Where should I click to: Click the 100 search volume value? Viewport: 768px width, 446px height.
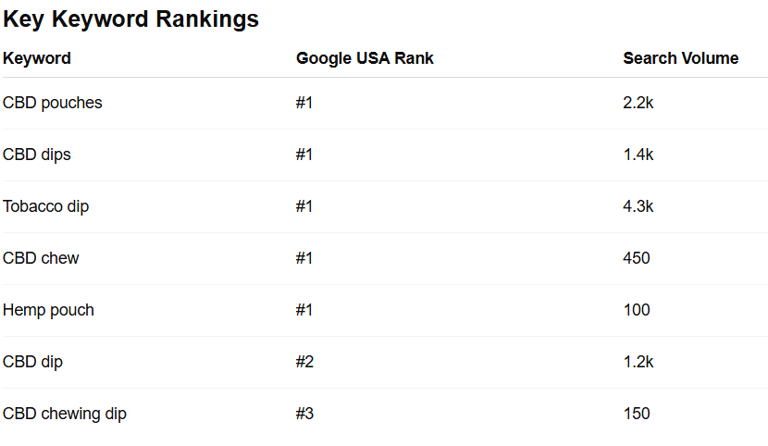click(636, 311)
